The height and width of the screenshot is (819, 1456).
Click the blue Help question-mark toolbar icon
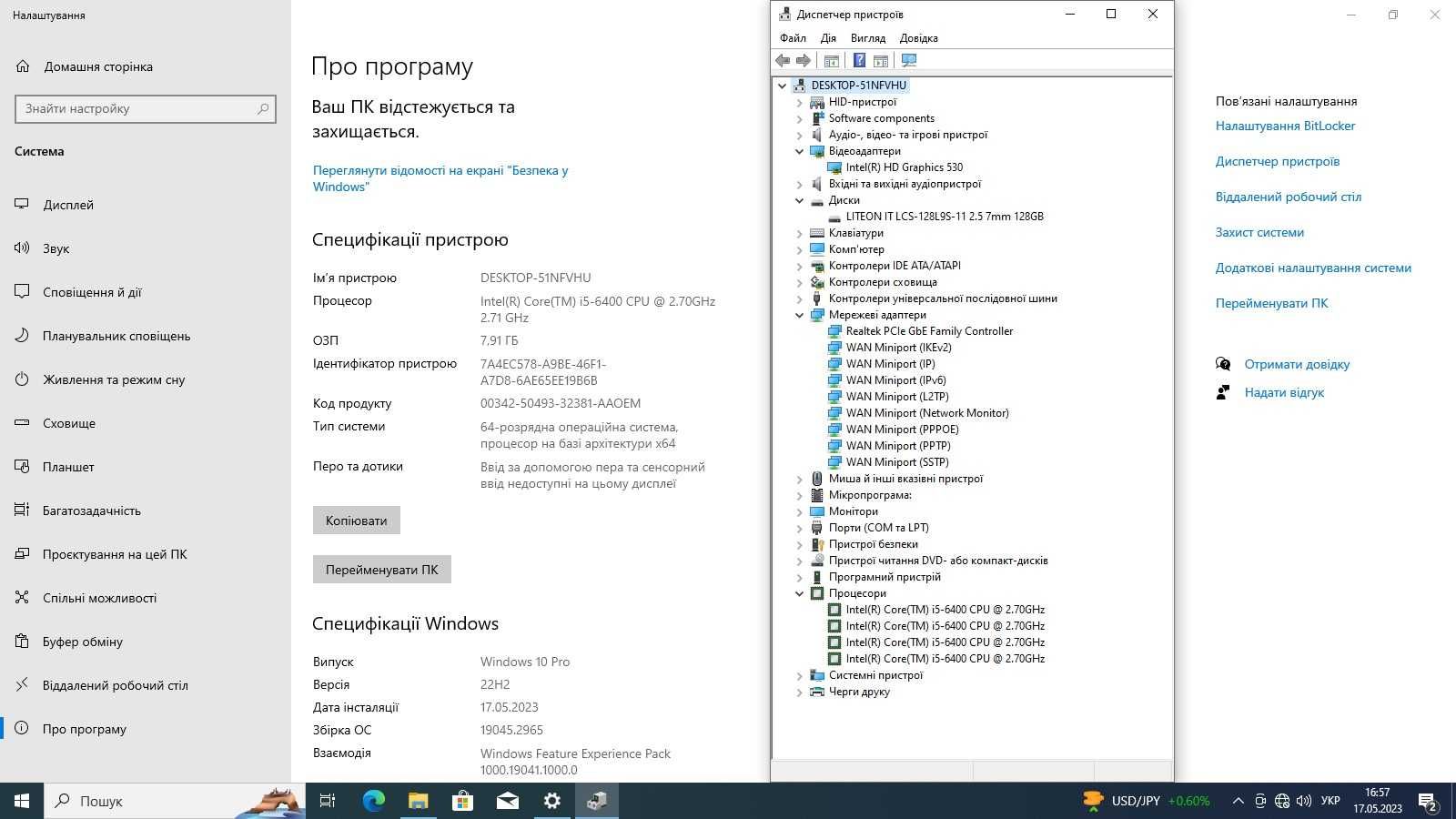coord(859,60)
